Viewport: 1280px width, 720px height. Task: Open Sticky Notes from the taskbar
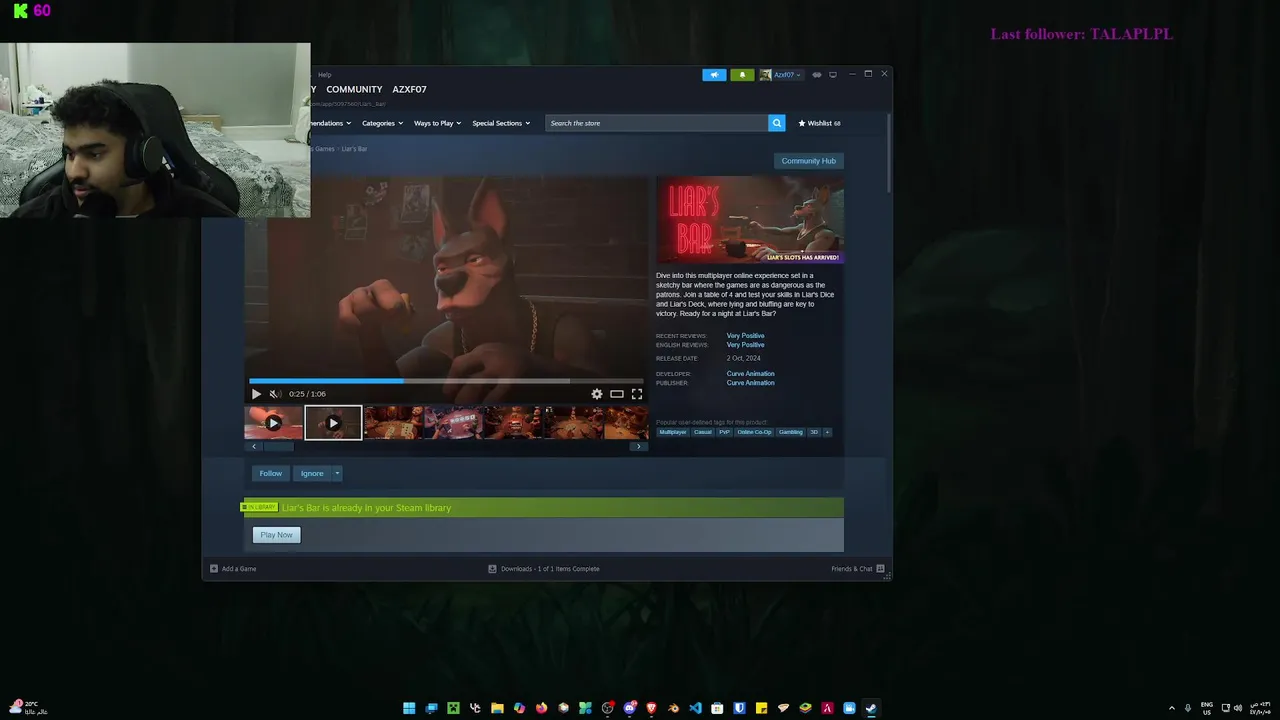click(761, 708)
